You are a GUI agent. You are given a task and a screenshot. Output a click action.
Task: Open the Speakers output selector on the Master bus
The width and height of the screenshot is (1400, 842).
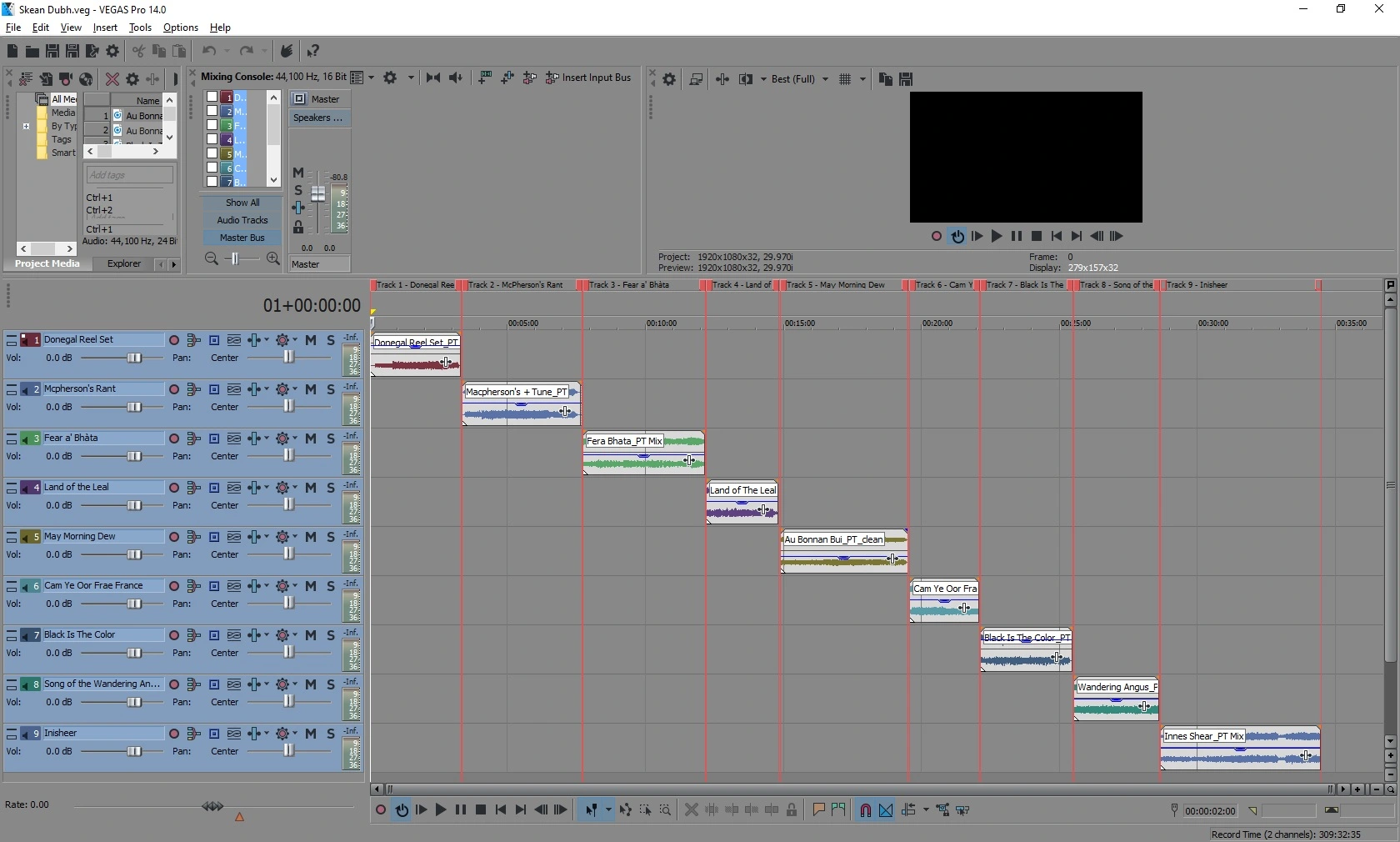320,118
